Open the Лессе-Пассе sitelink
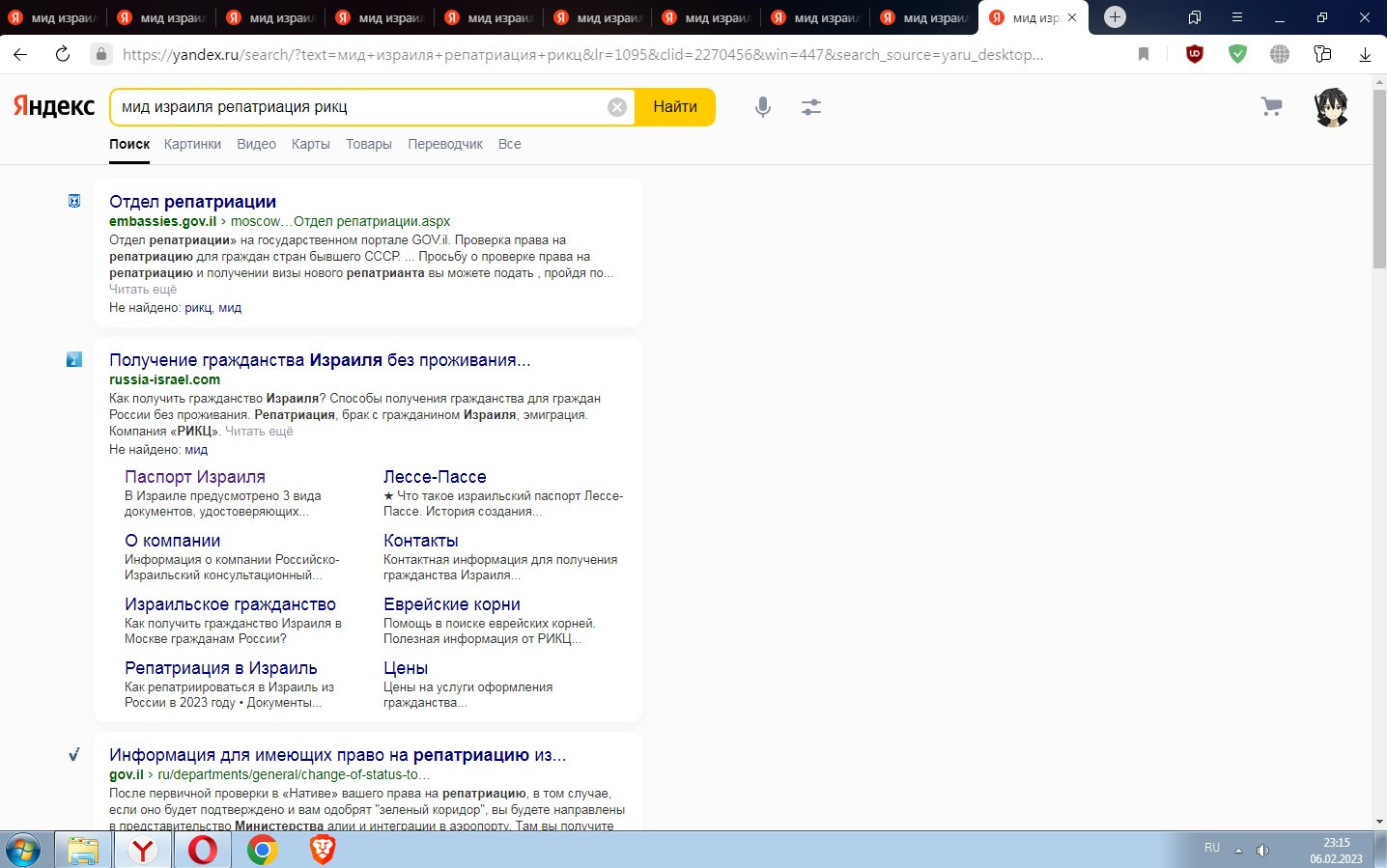1387x868 pixels. 435,477
